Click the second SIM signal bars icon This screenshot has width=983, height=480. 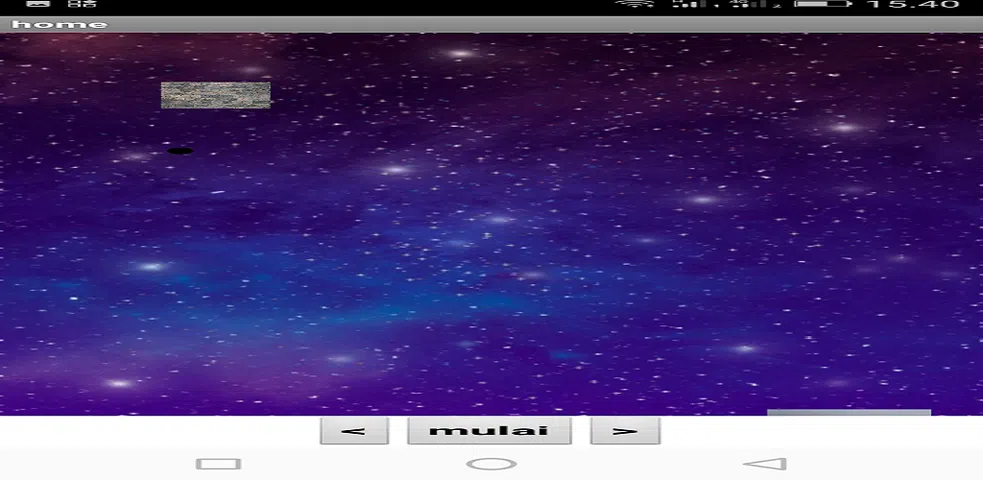(x=757, y=4)
